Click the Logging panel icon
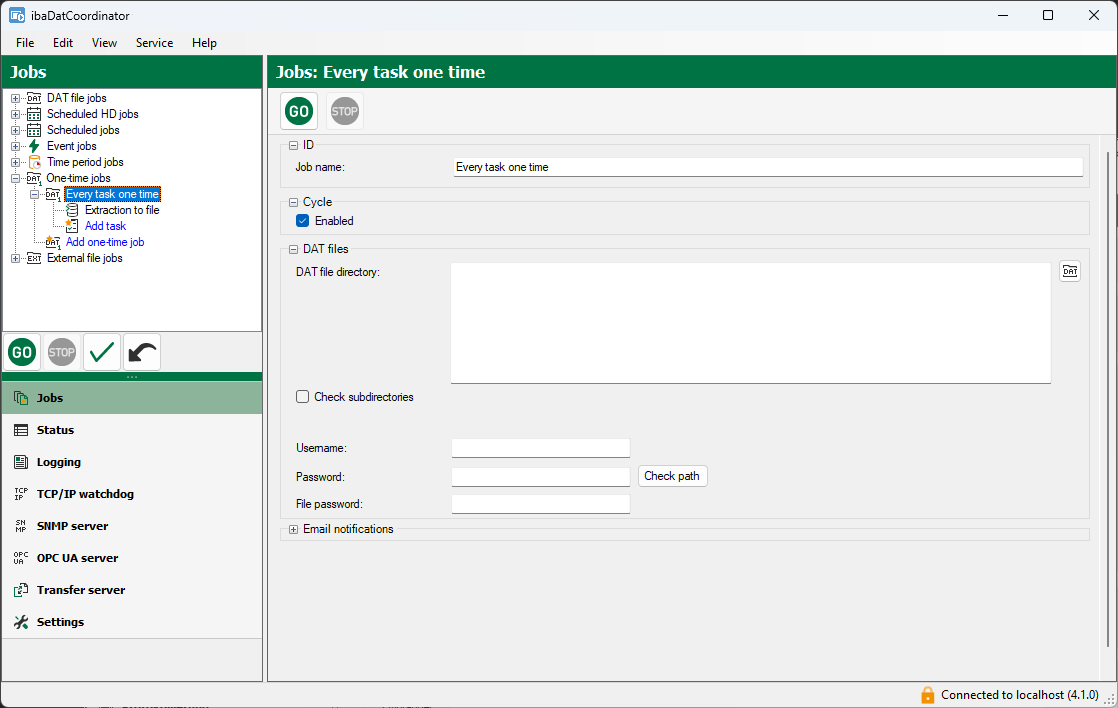1118x708 pixels. coord(21,462)
